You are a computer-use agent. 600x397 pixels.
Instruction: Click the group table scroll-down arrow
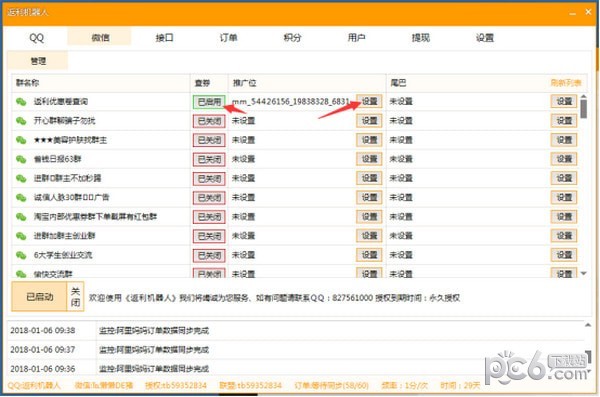(x=584, y=273)
